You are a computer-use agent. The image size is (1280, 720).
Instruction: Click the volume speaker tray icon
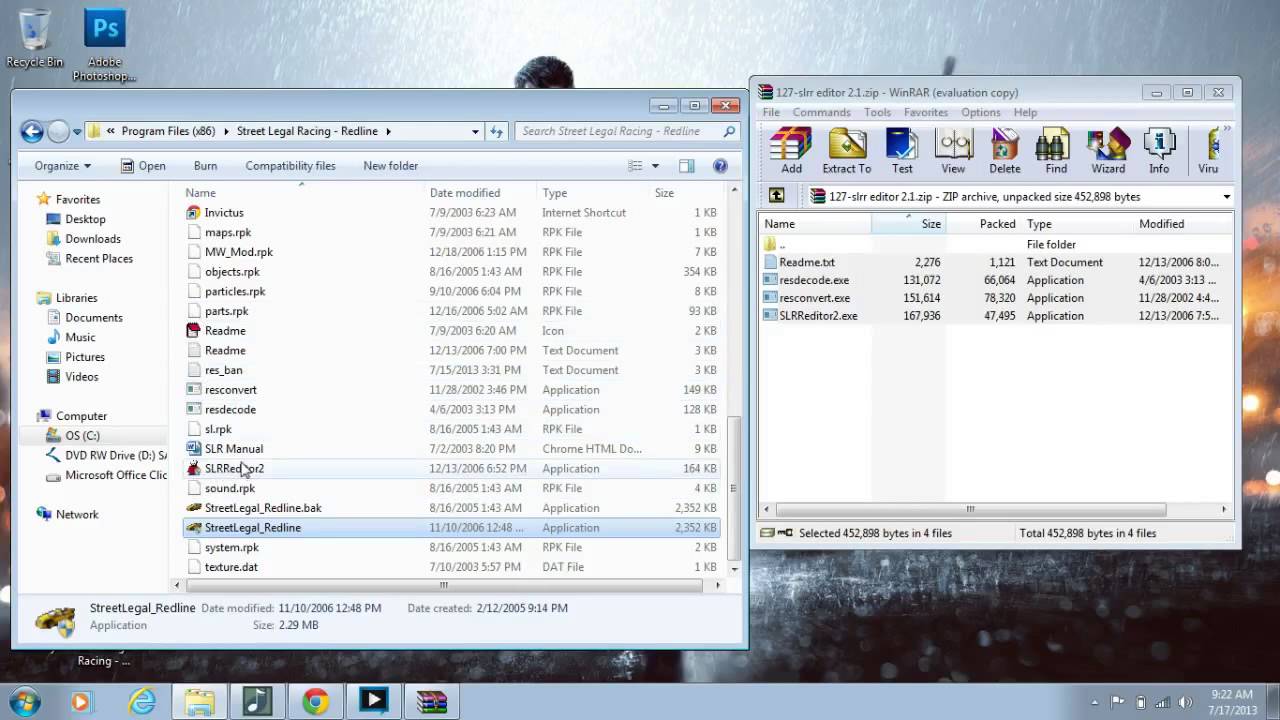point(1186,702)
